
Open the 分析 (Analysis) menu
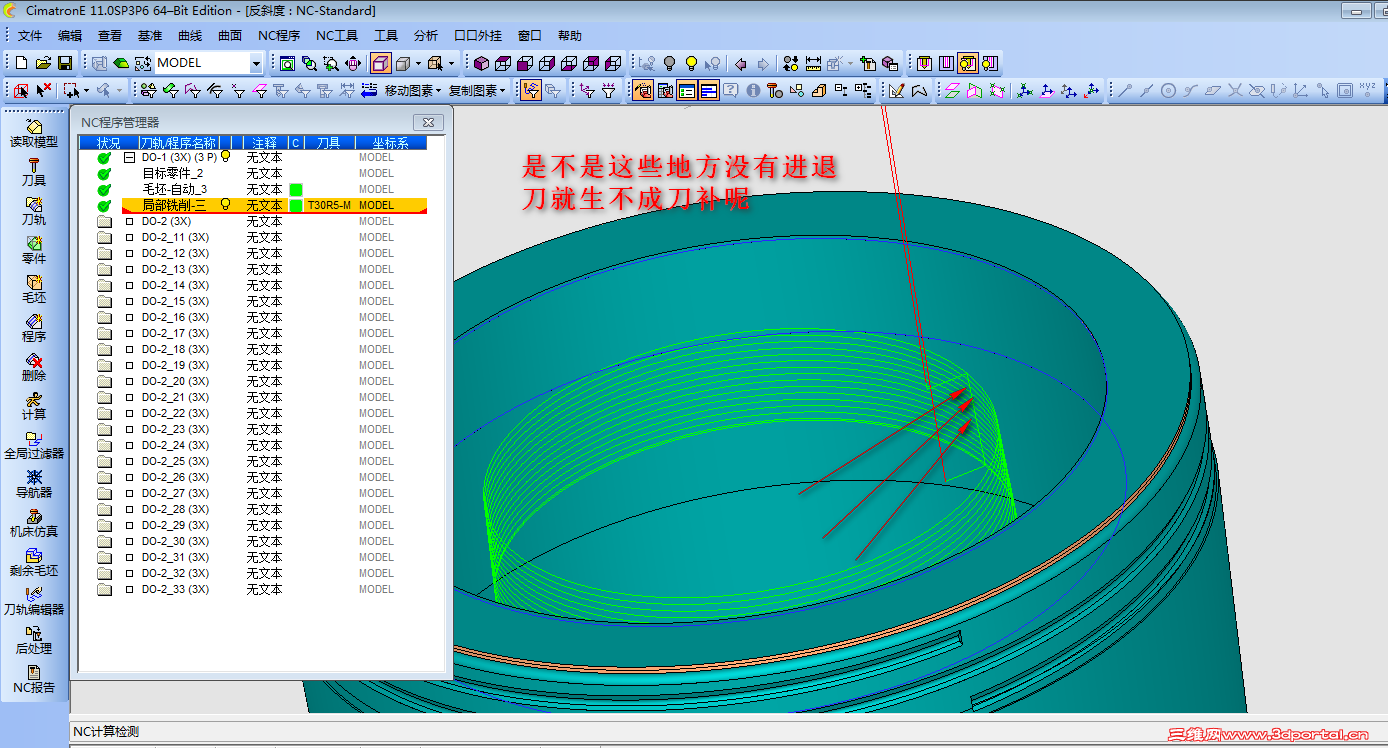click(426, 36)
